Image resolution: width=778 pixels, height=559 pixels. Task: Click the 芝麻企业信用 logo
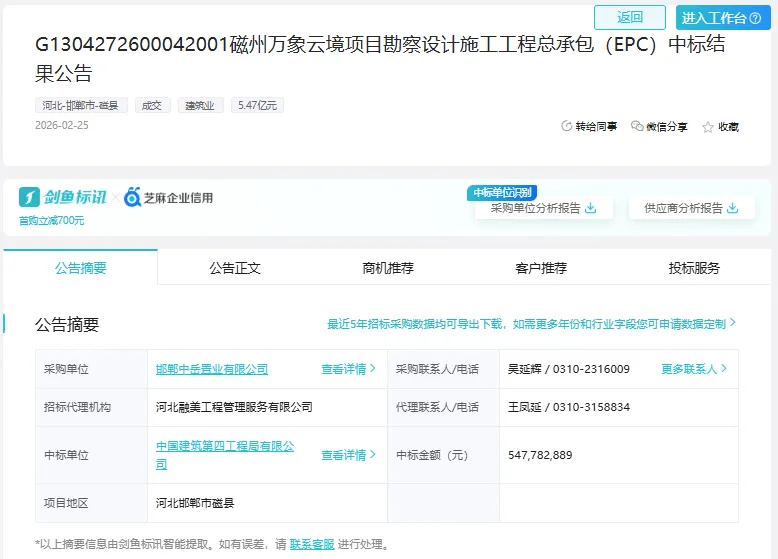tap(168, 197)
